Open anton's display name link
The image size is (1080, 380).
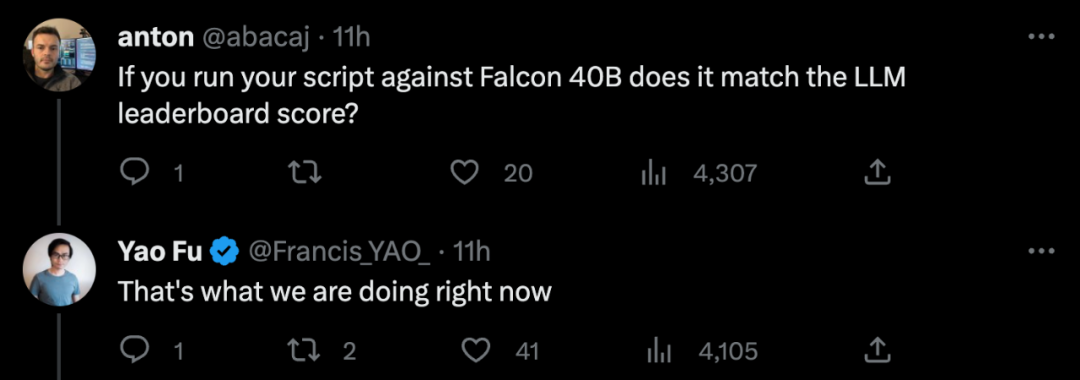coord(156,38)
